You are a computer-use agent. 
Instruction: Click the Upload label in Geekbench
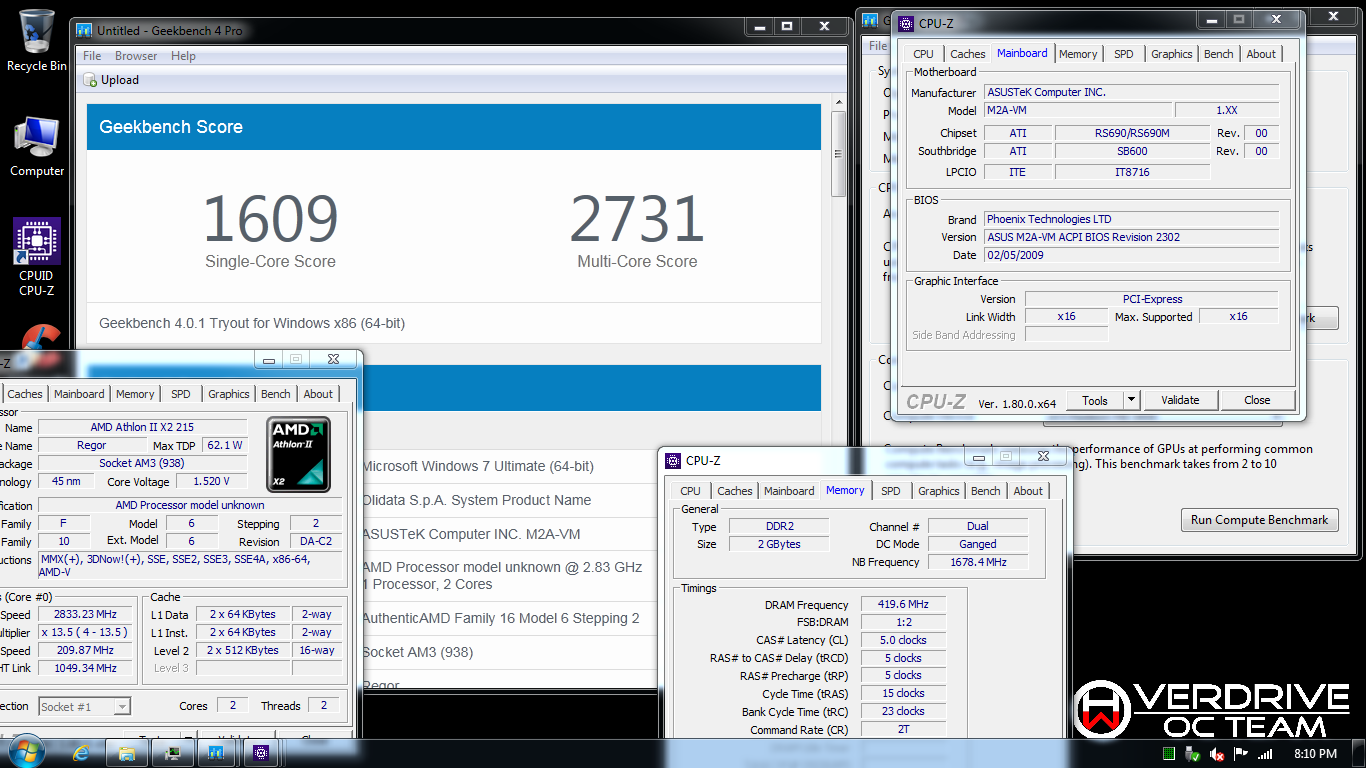coord(120,80)
